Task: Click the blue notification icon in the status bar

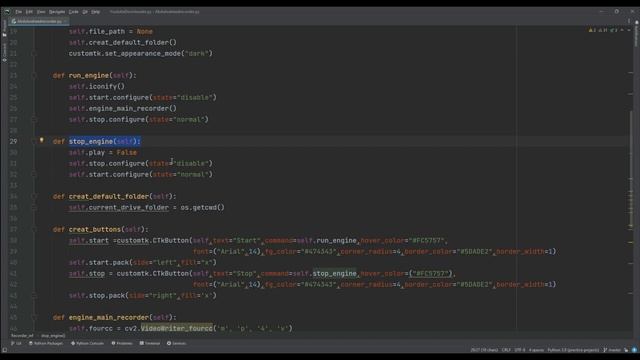Action: click(634, 350)
